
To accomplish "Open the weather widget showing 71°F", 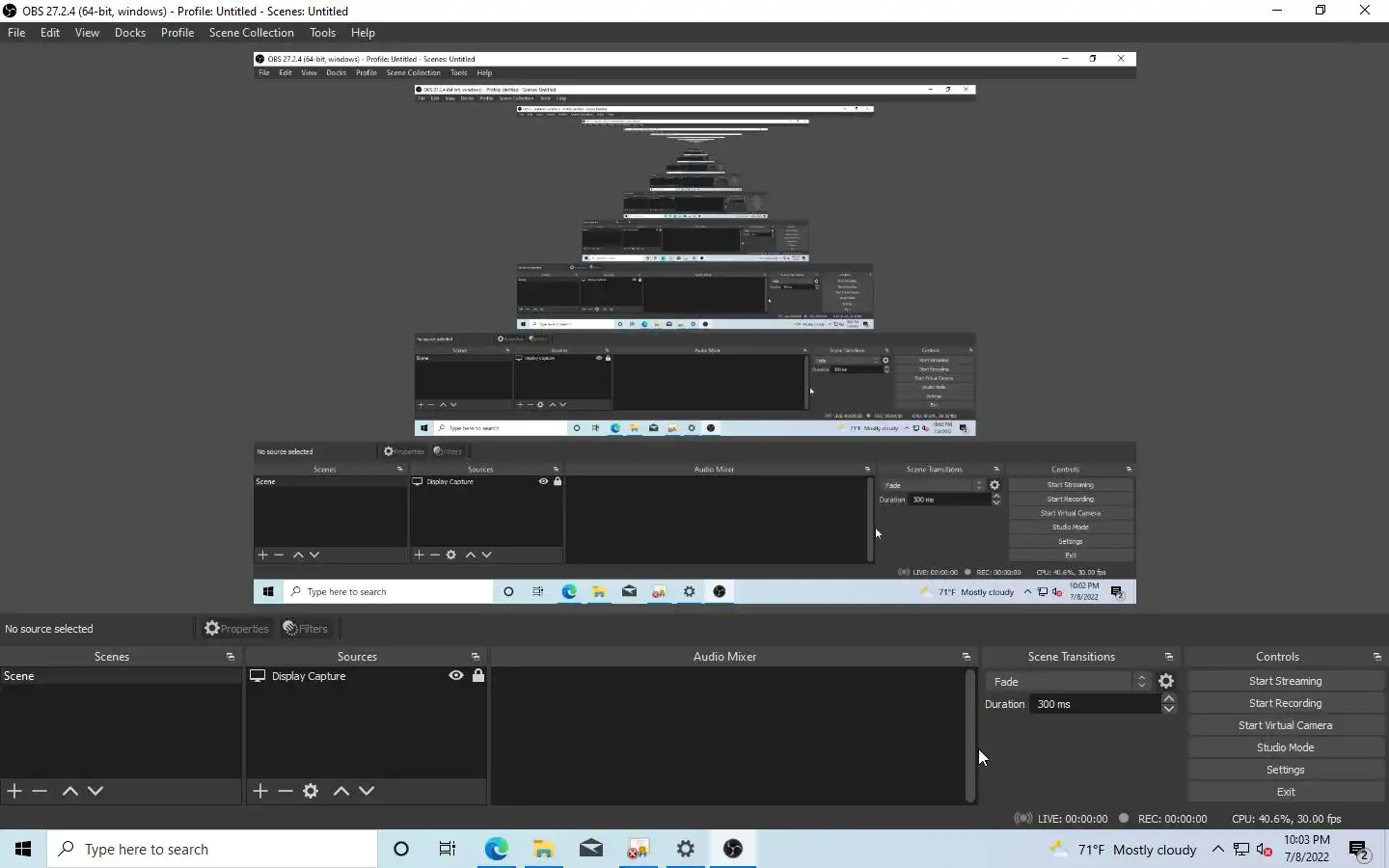I will [1124, 849].
